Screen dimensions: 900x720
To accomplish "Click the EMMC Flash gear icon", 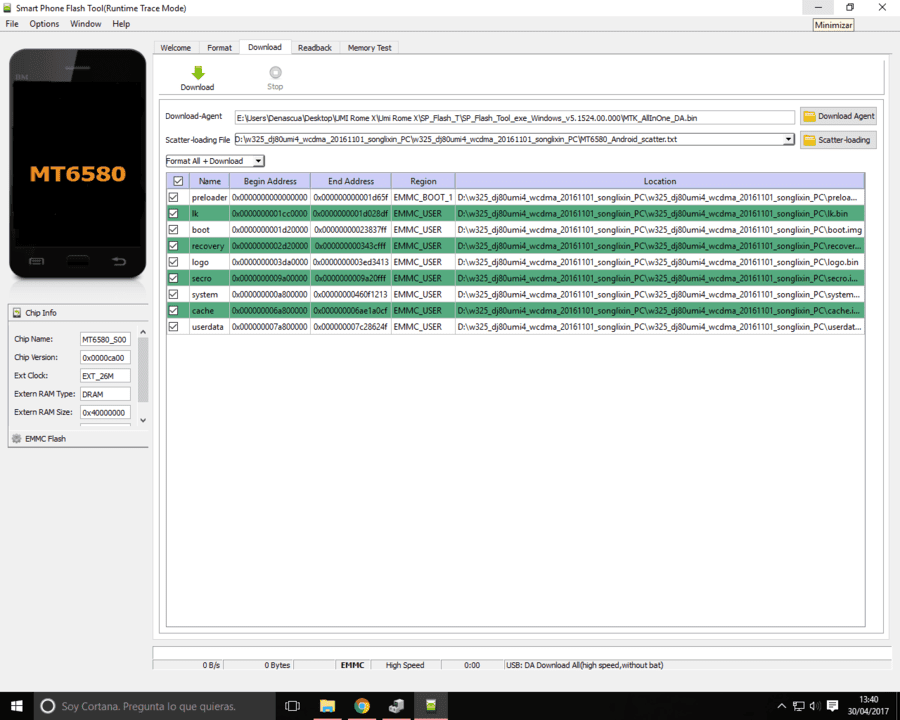I will pyautogui.click(x=17, y=439).
